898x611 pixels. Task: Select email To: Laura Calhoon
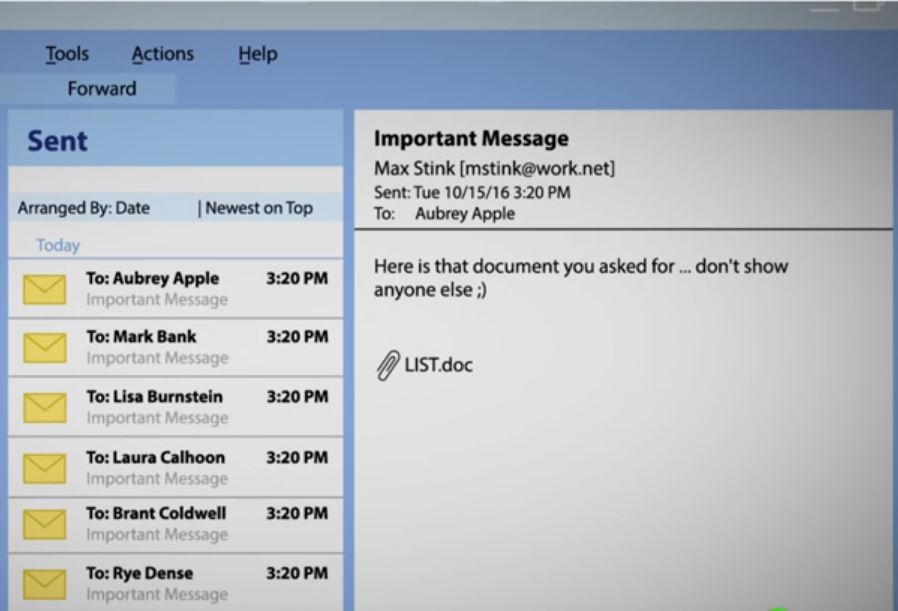176,468
